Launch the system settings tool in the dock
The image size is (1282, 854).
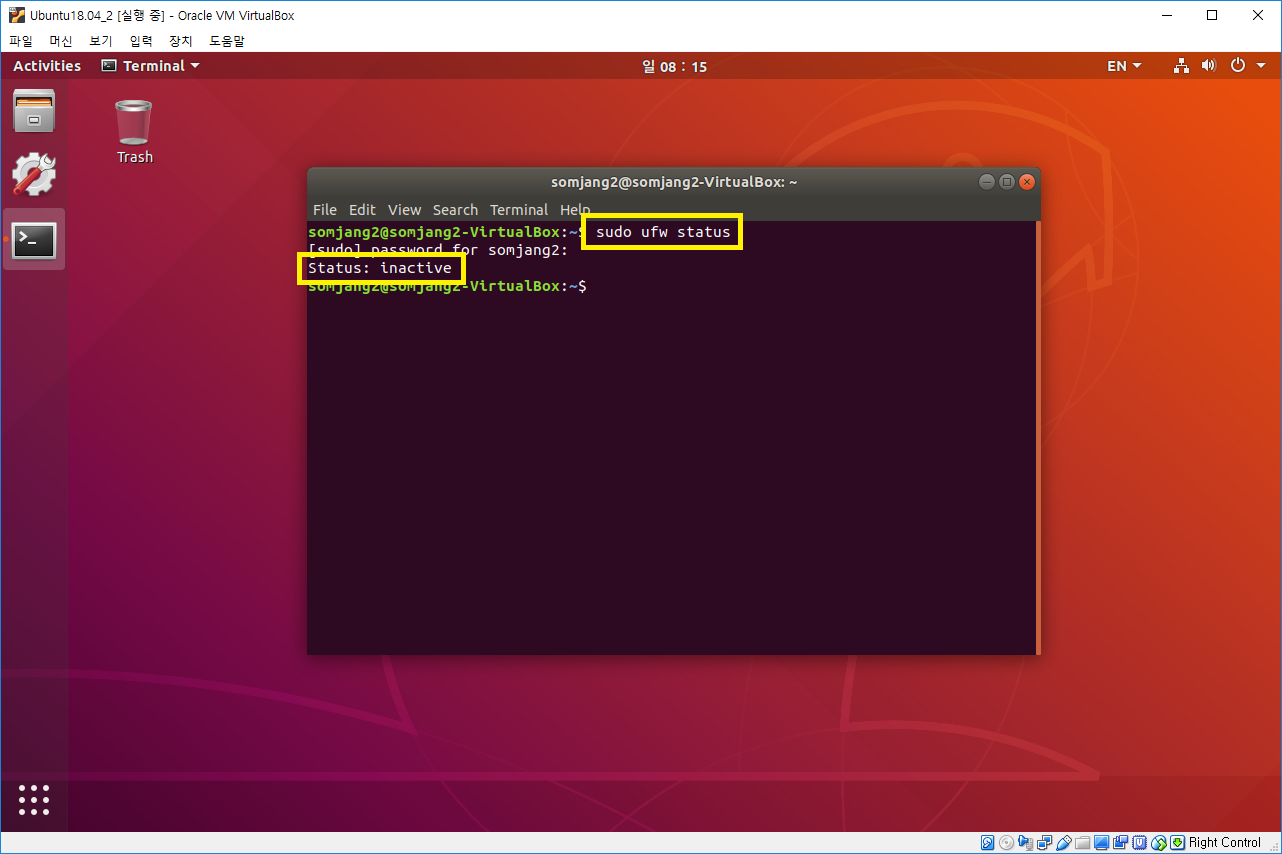pos(34,175)
